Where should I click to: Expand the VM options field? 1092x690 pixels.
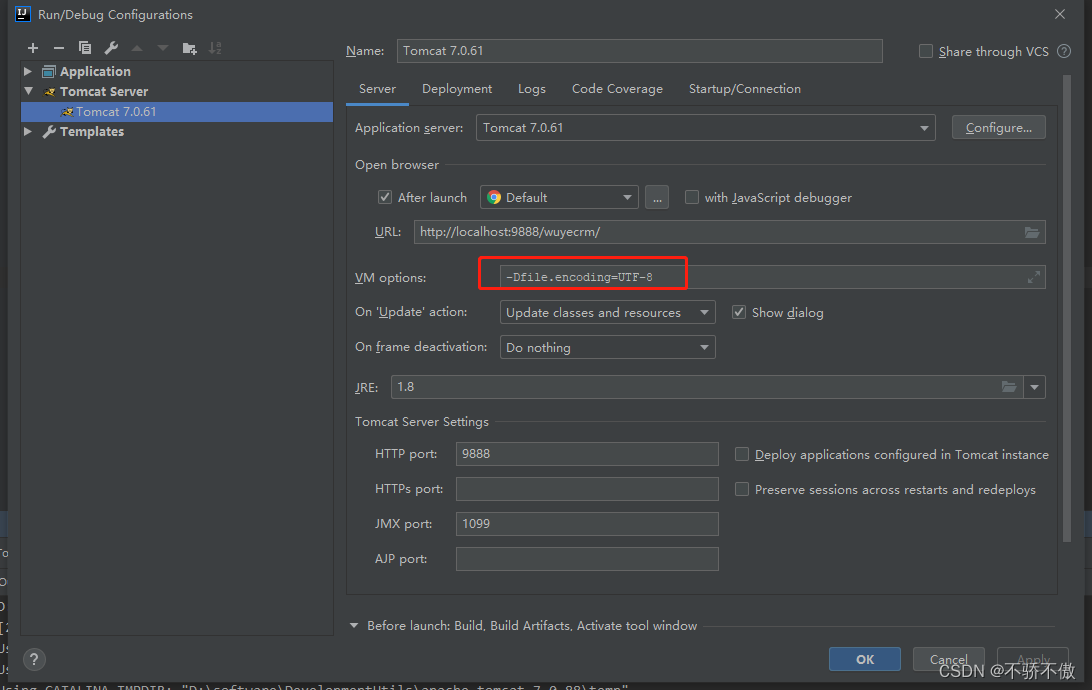(1034, 277)
